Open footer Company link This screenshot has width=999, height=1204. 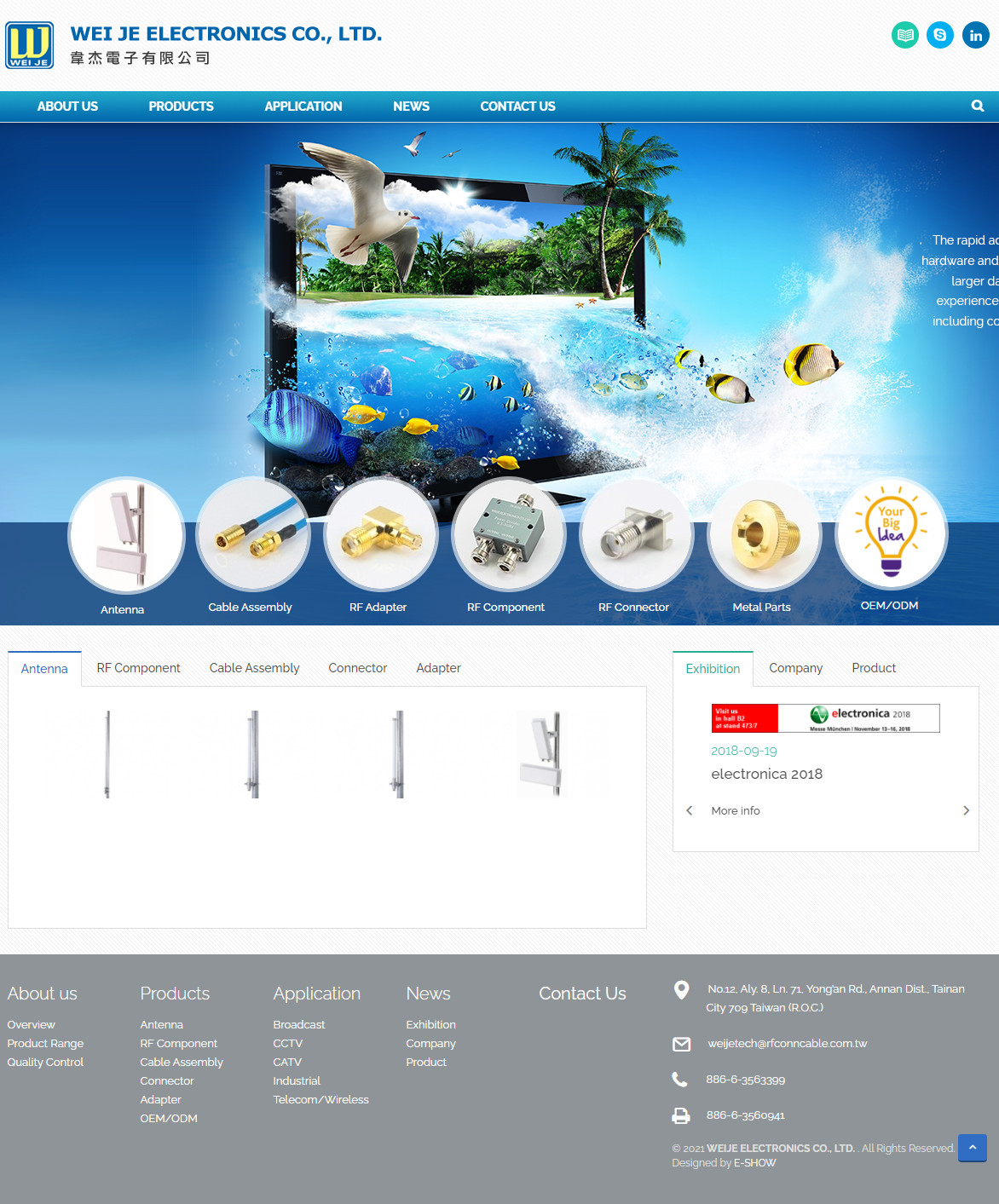coord(430,1044)
